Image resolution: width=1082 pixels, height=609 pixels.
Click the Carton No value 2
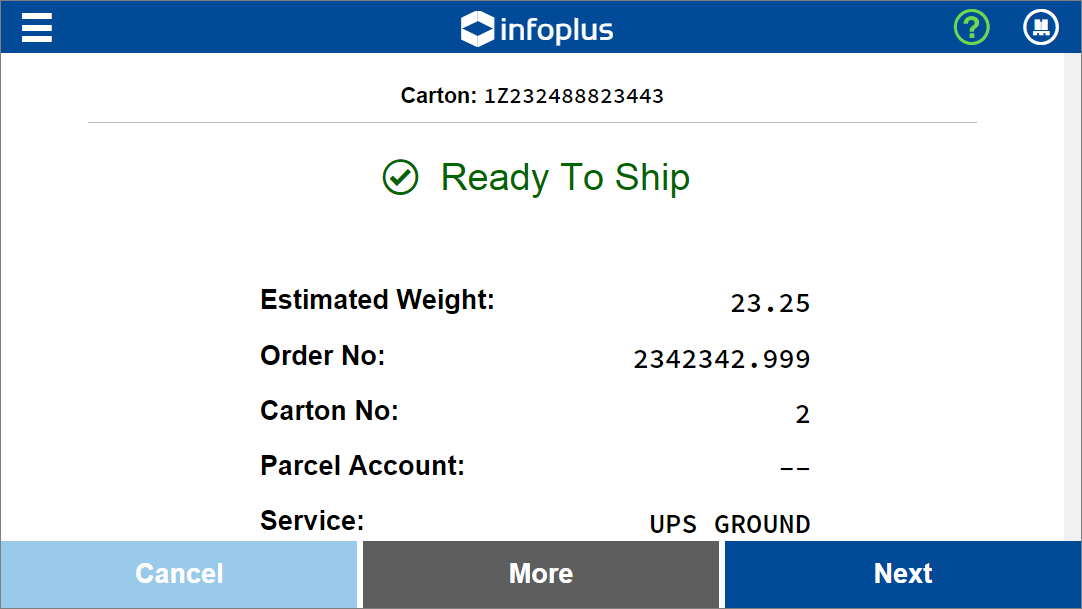803,415
